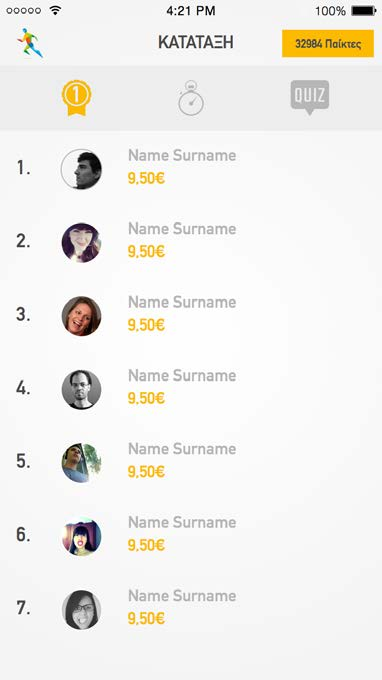Switch to the stopwatch tab

click(x=191, y=98)
